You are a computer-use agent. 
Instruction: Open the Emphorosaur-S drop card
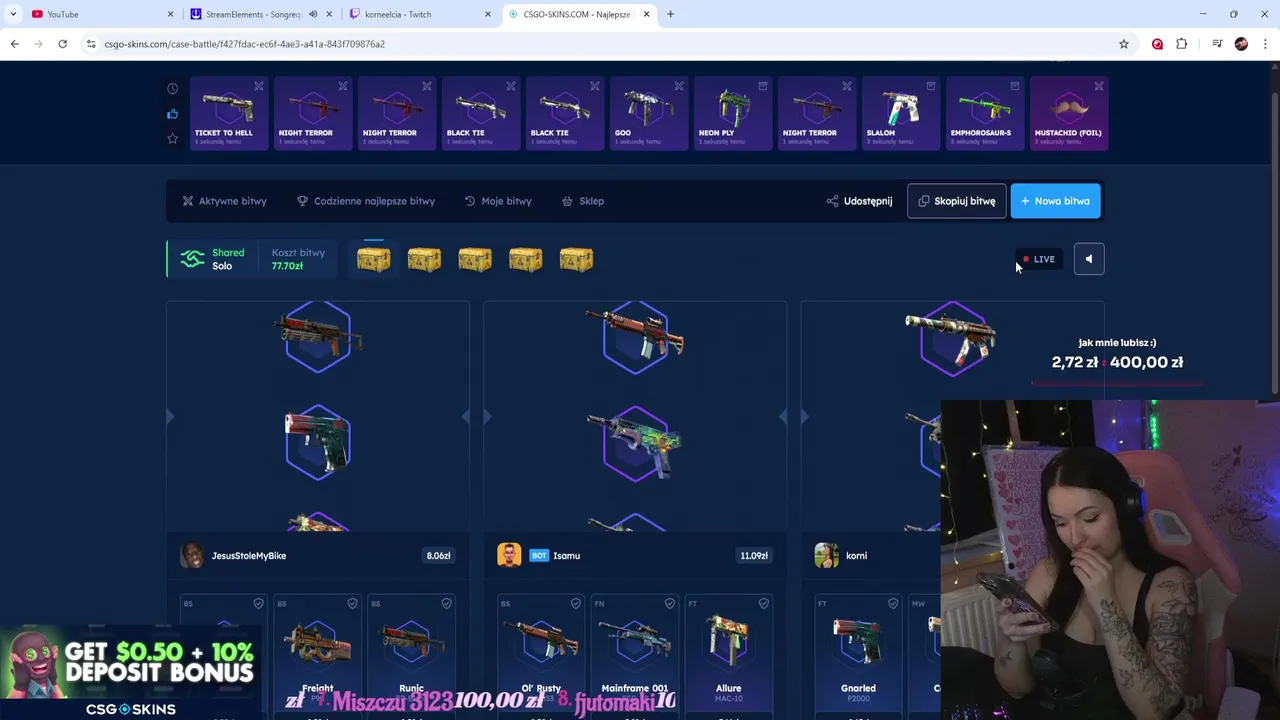click(x=985, y=114)
